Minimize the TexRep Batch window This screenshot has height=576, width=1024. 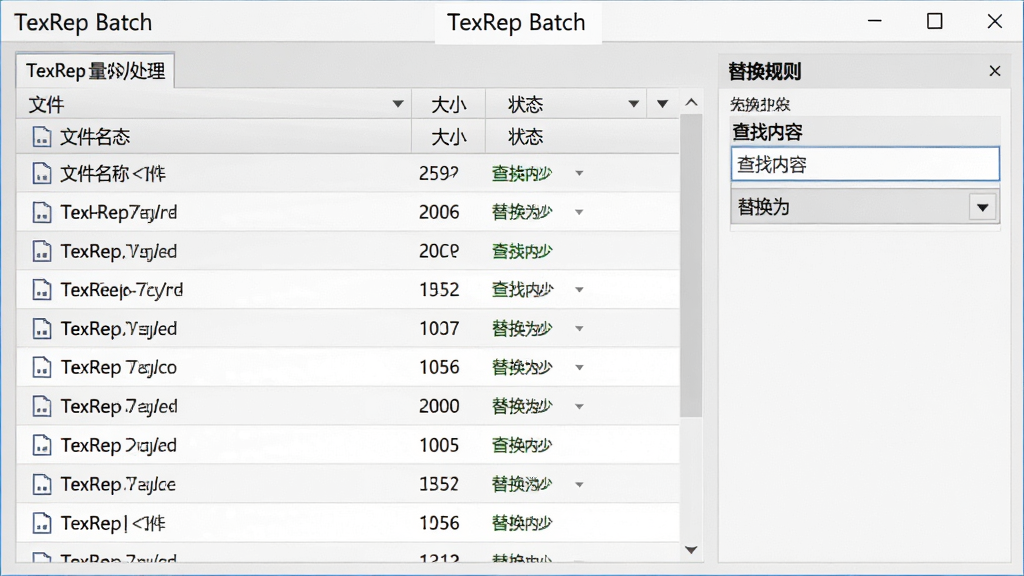[874, 22]
